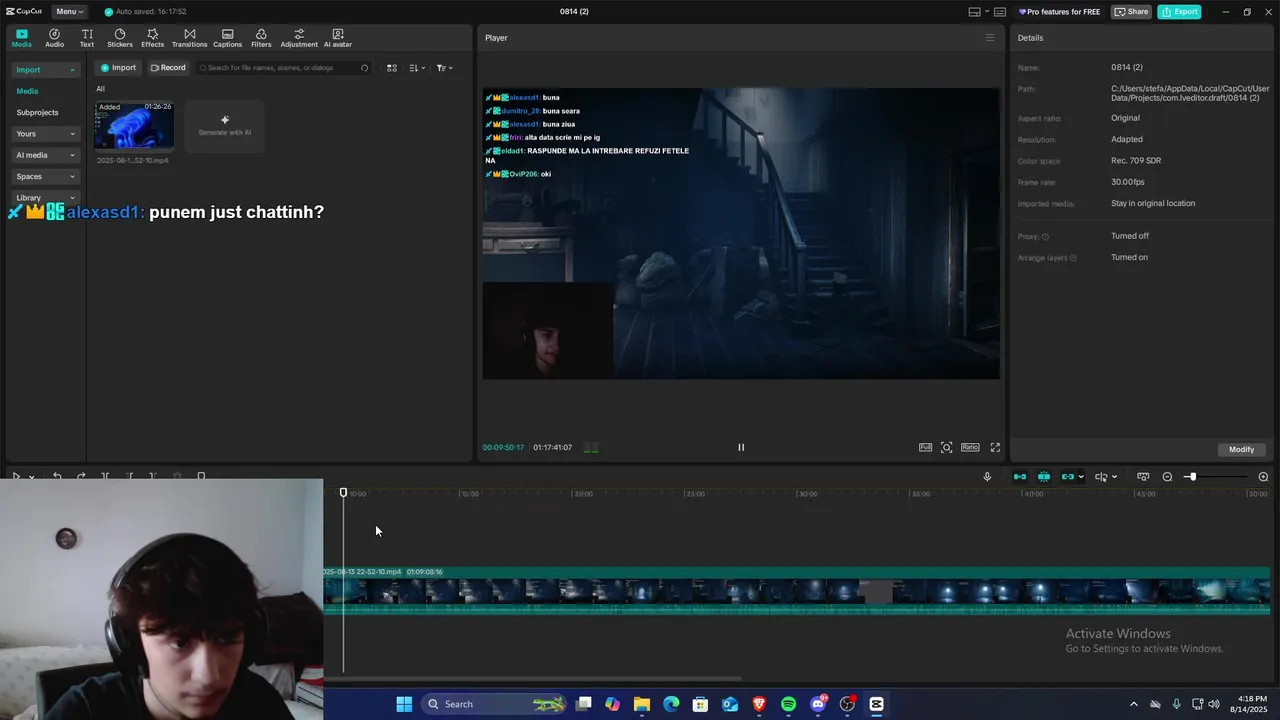The width and height of the screenshot is (1280, 720).
Task: Click the undo icon in timeline toolbar
Action: [x=57, y=476]
